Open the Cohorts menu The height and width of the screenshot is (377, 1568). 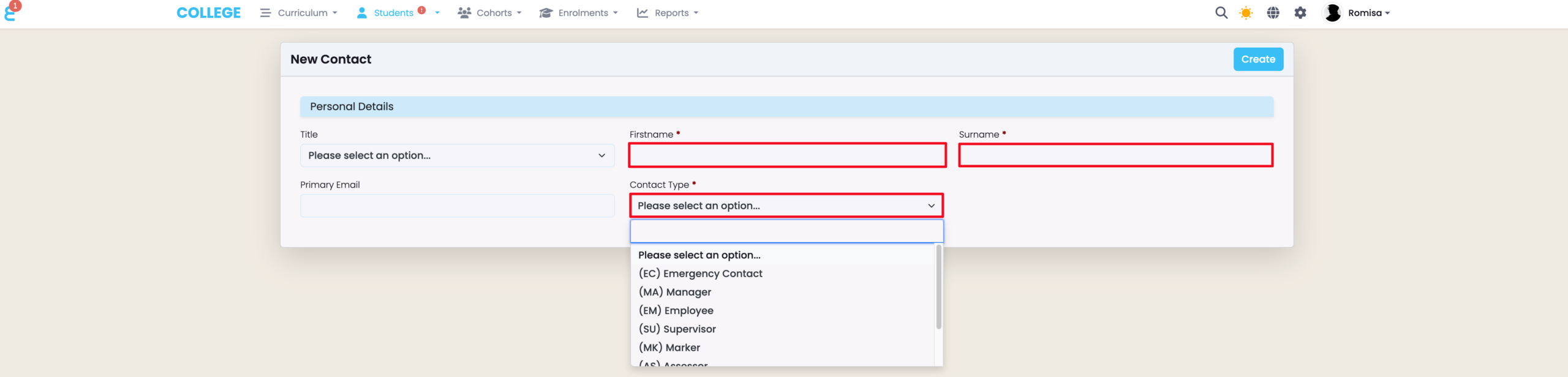point(489,13)
